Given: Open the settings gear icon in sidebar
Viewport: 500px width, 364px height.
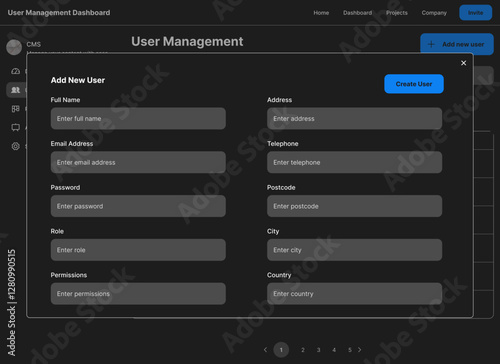Looking at the screenshot, I should 16,146.
